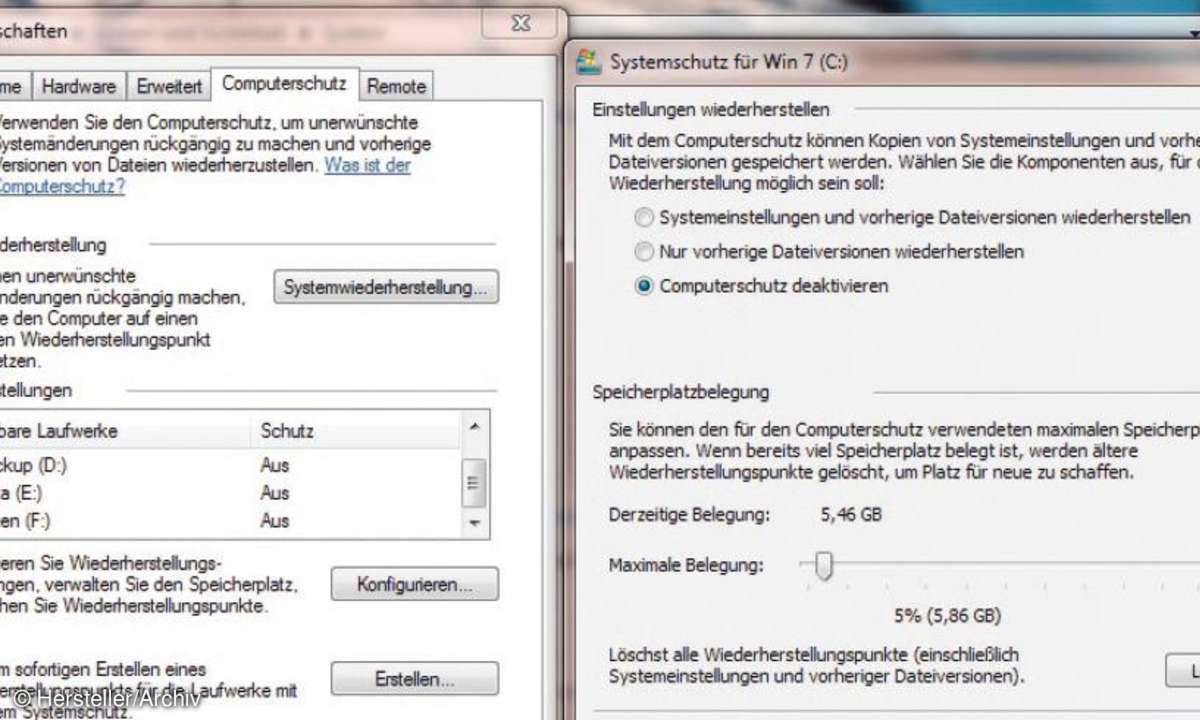The width and height of the screenshot is (1200, 720).
Task: Click the Erstellen button
Action: [414, 679]
